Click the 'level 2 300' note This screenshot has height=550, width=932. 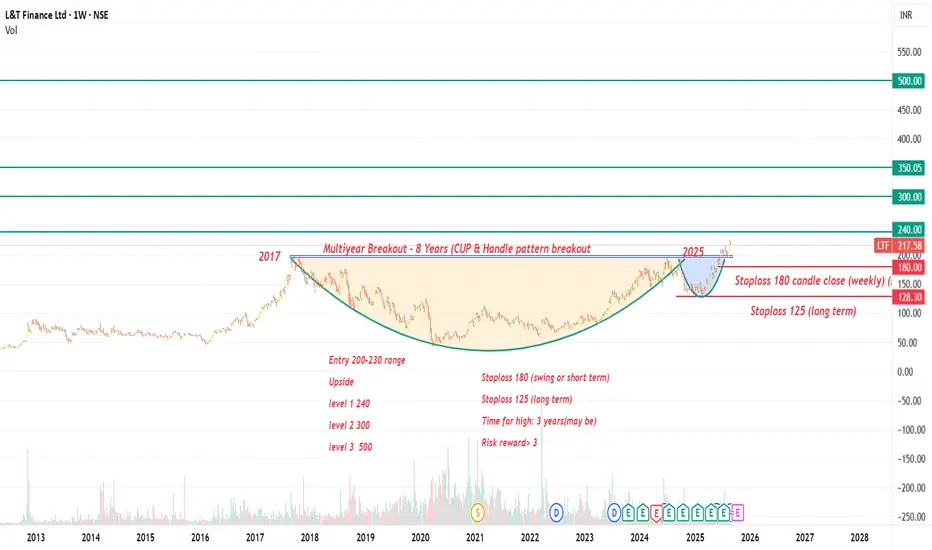(349, 425)
